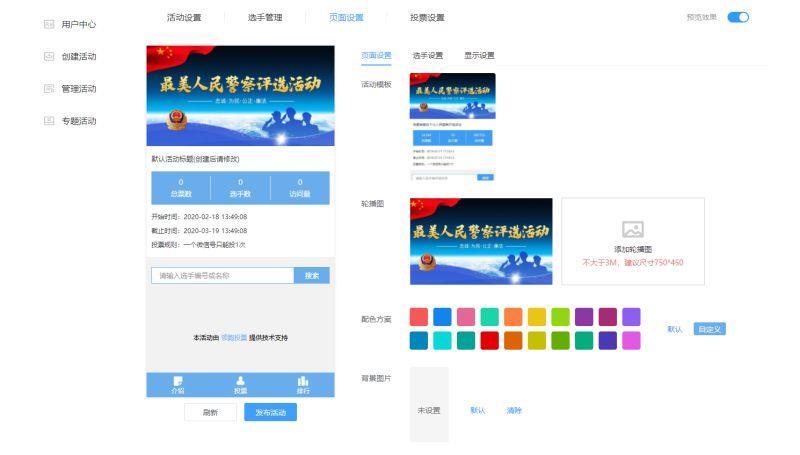Tap the 排行 ranking icon in preview

point(303,384)
